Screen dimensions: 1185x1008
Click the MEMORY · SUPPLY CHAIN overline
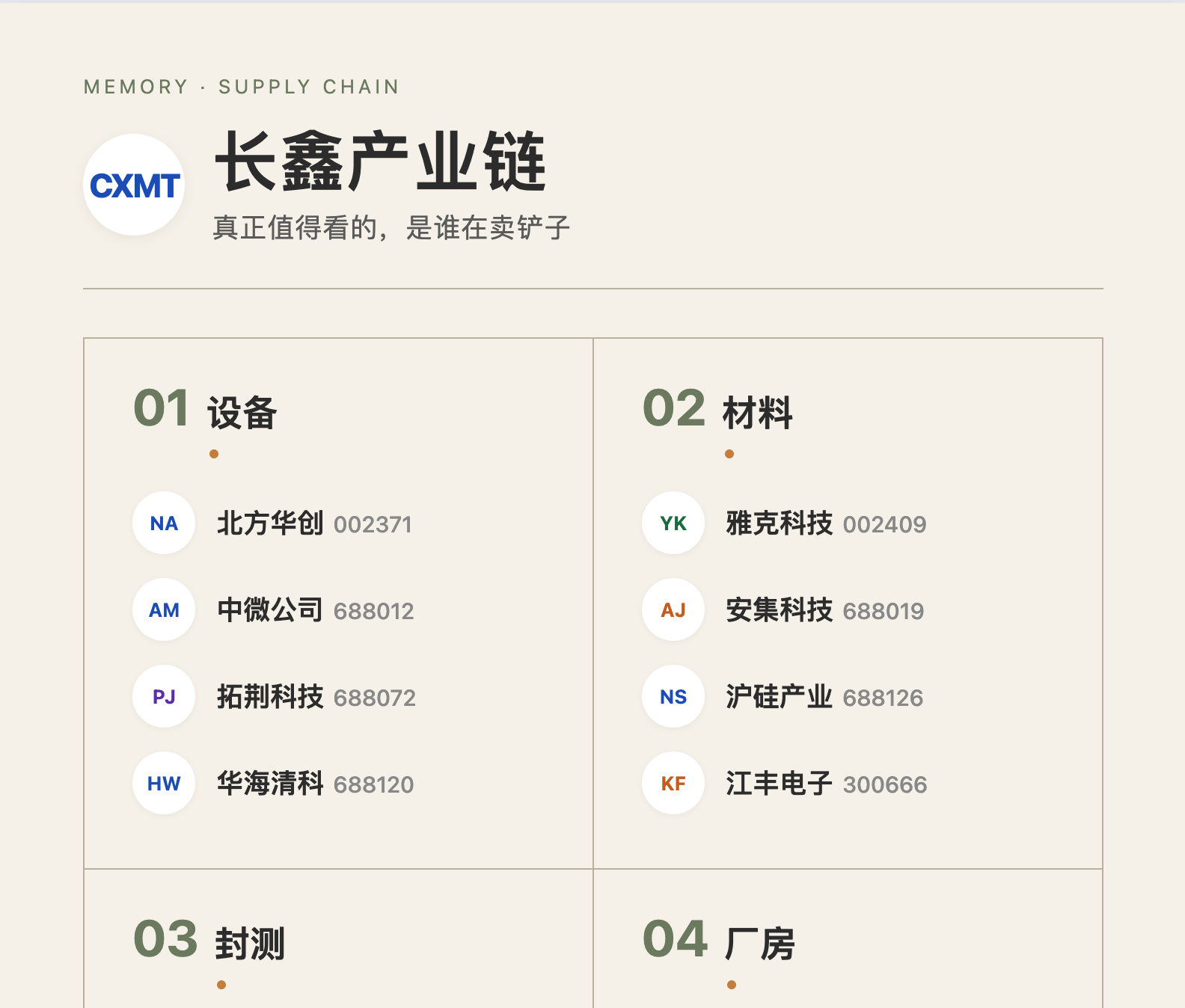tap(242, 87)
